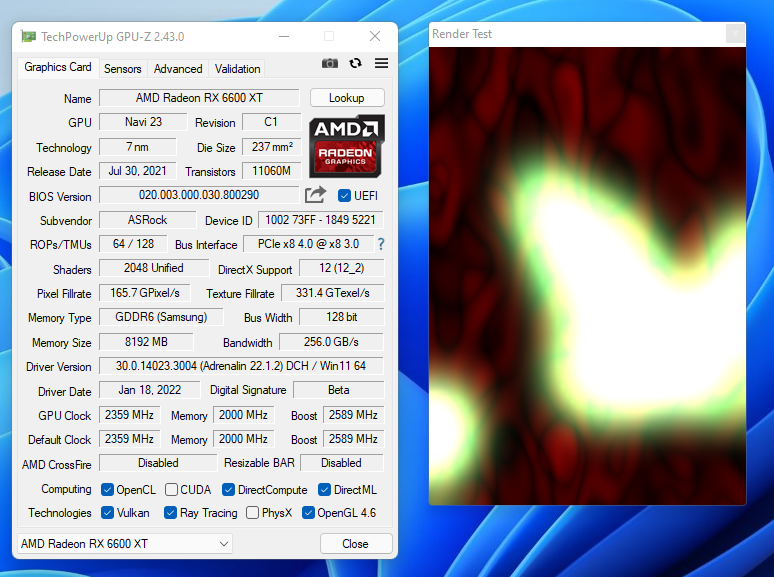The width and height of the screenshot is (774, 577).
Task: Click the GPU field showing Navi 23
Action: pos(143,122)
